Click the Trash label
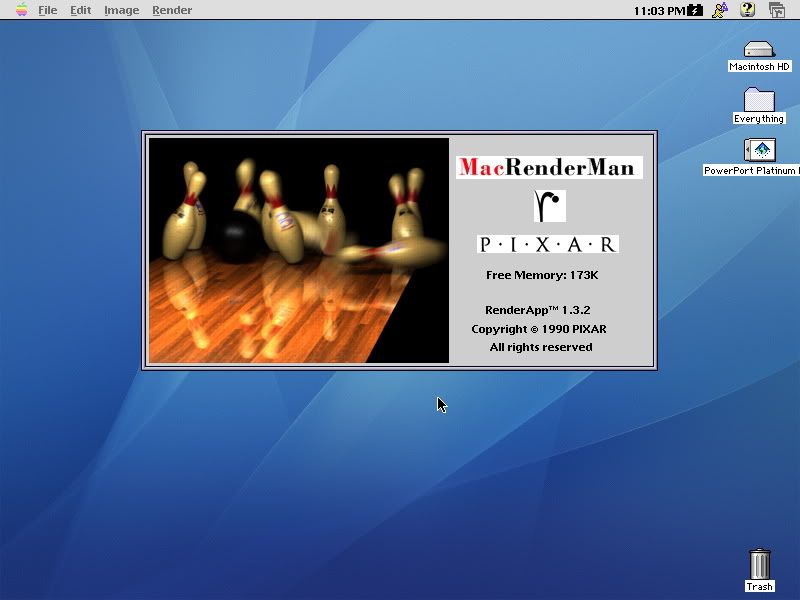The height and width of the screenshot is (600, 800). click(759, 586)
